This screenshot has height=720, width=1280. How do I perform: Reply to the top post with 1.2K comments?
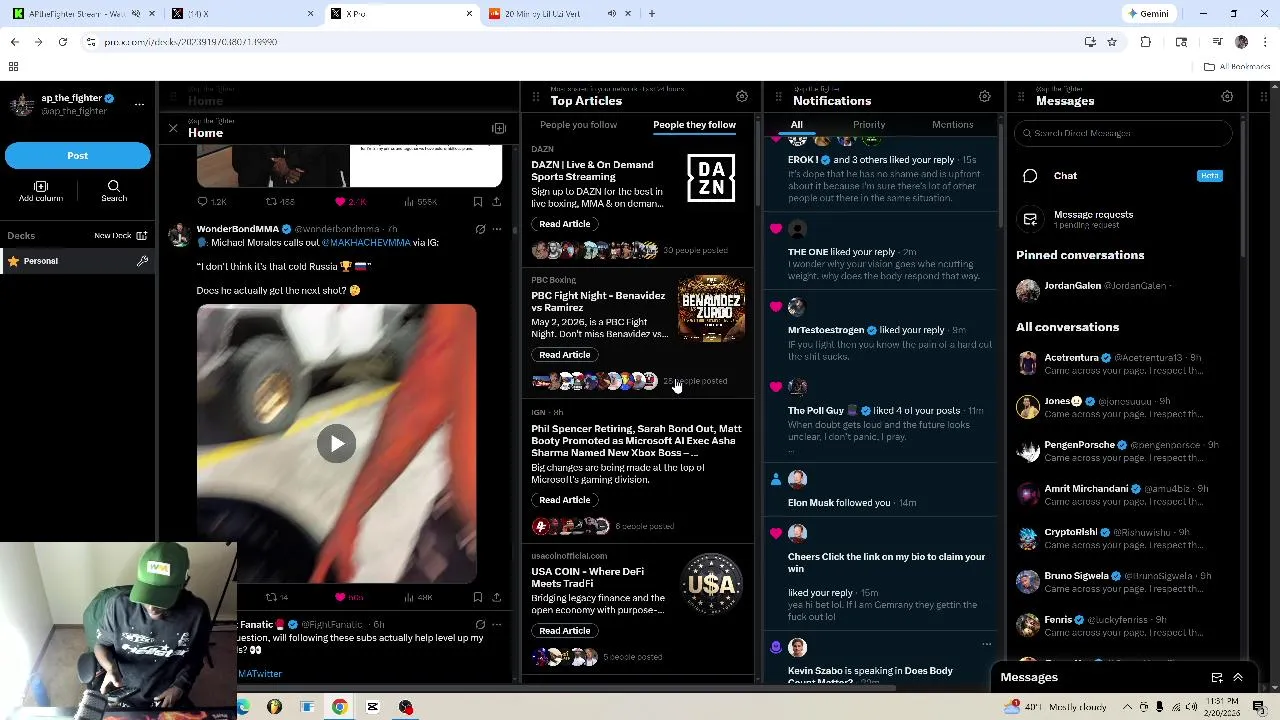[211, 202]
